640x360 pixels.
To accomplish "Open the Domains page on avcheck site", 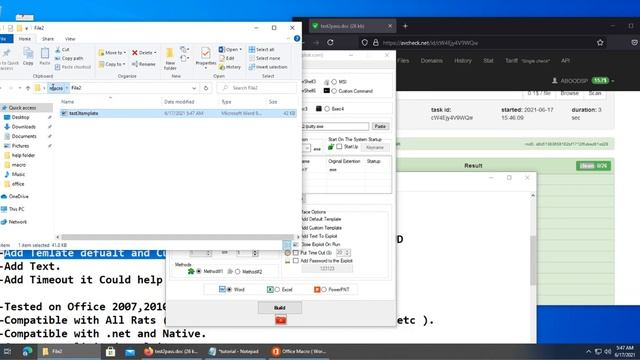I will pyautogui.click(x=431, y=60).
